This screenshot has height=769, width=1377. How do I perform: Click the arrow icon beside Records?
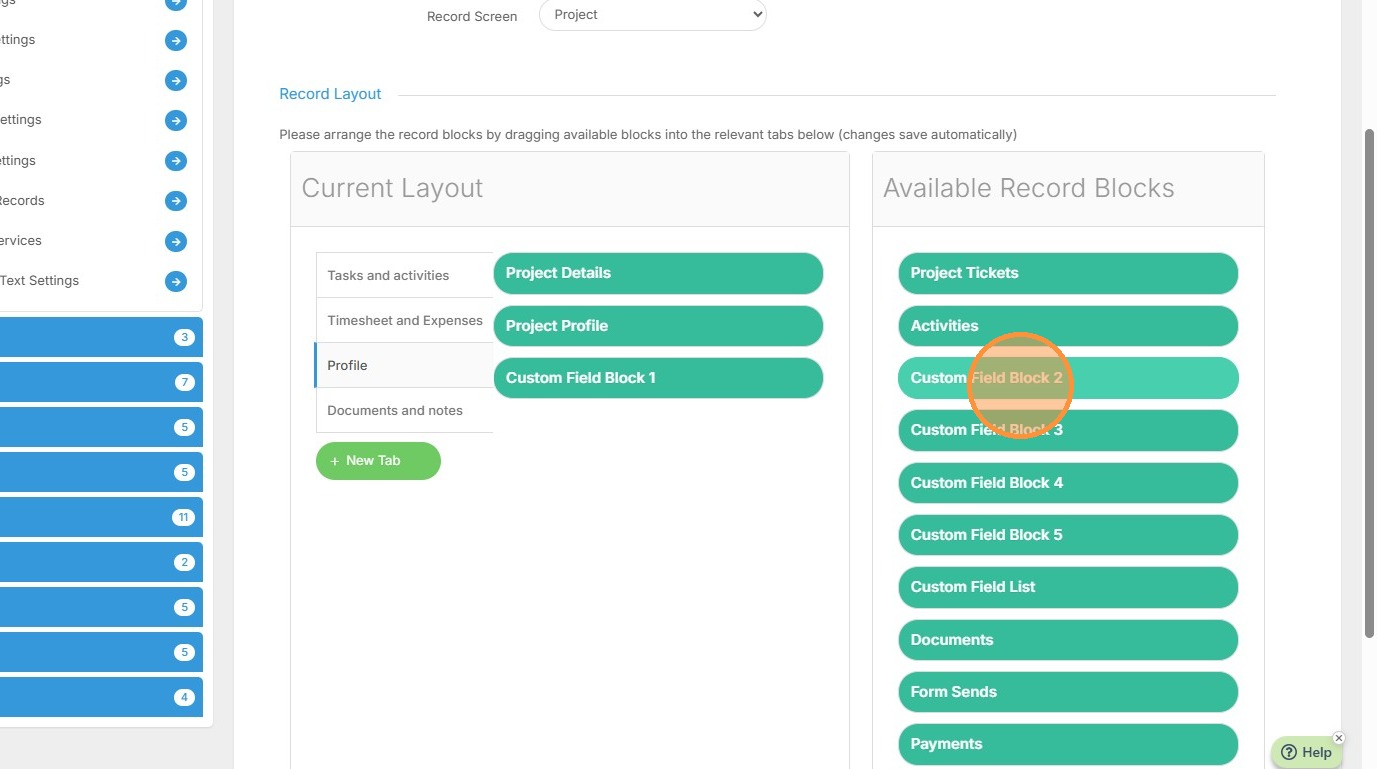click(x=176, y=201)
